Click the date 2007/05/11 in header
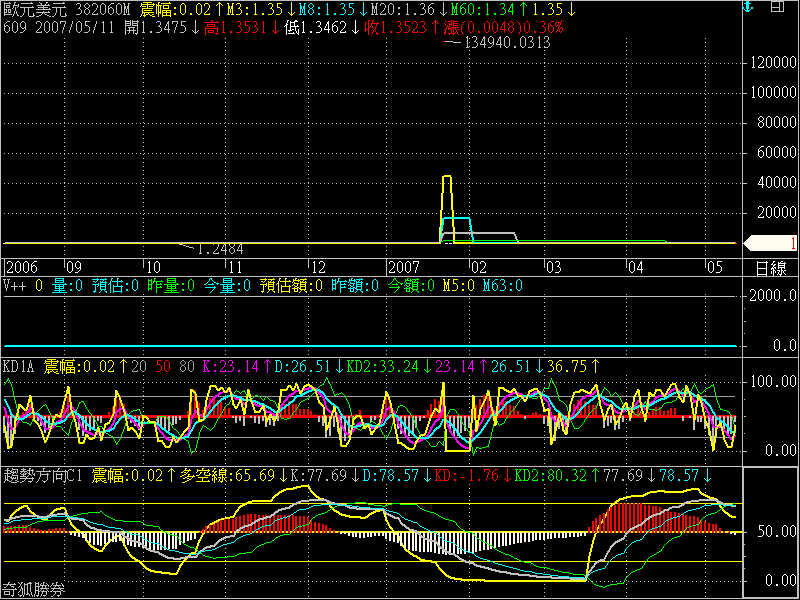The height and width of the screenshot is (600, 800). 67,26
